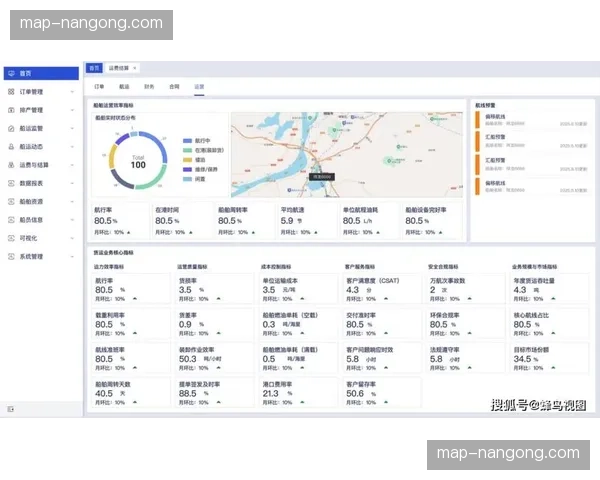Expand 系统管理 menu chevron
This screenshot has width=600, height=480.
tap(72, 256)
